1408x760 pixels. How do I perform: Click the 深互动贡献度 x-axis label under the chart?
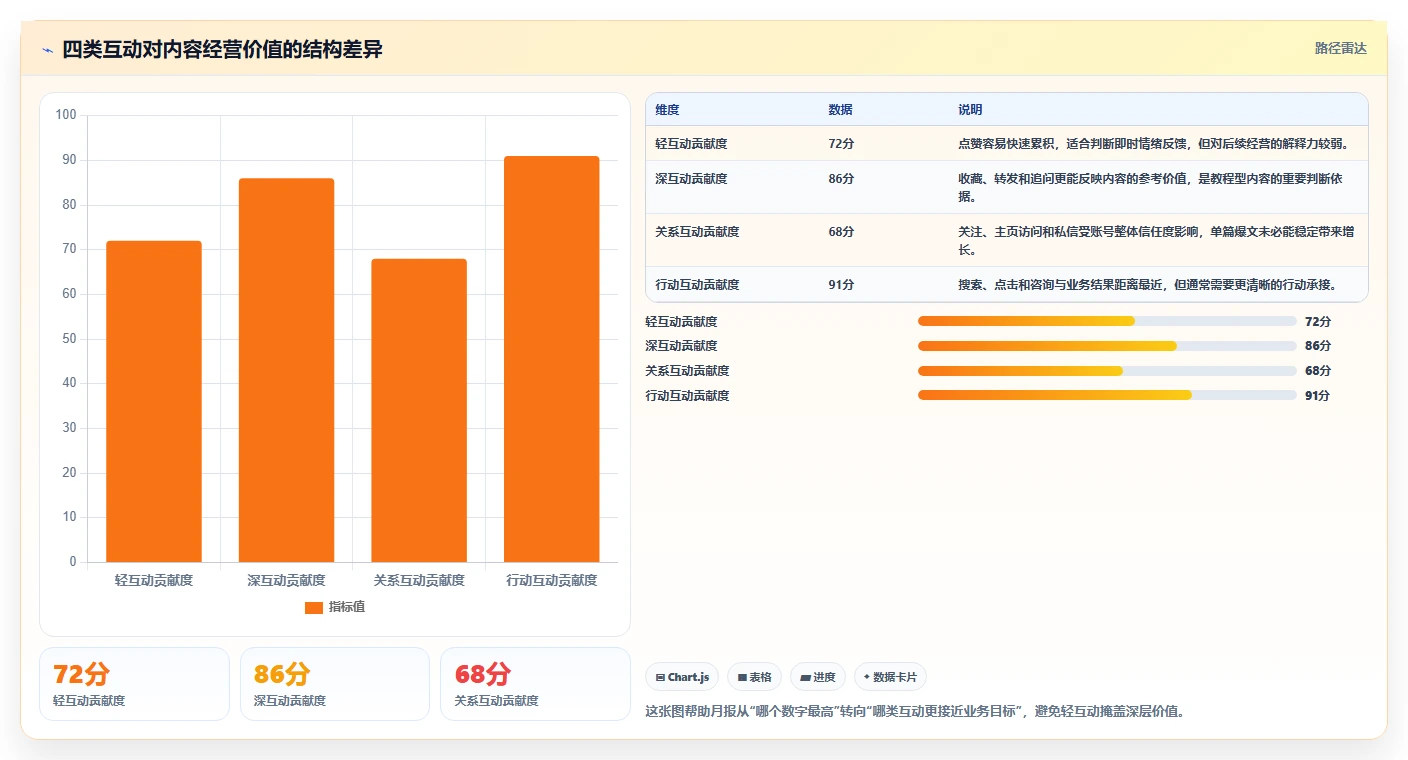click(x=286, y=580)
